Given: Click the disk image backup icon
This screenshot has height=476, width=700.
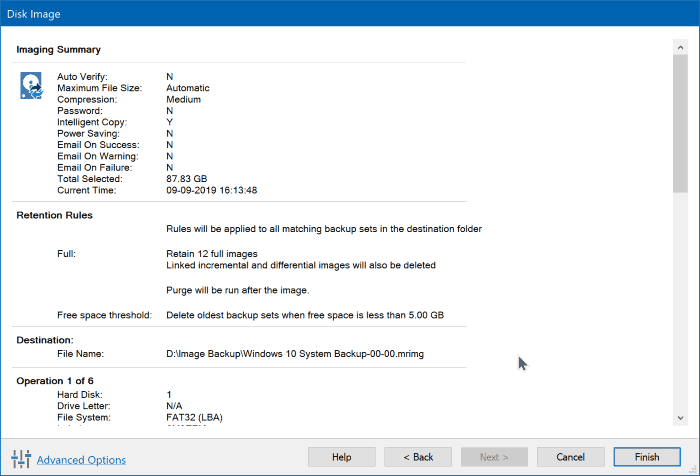Looking at the screenshot, I should point(31,85).
